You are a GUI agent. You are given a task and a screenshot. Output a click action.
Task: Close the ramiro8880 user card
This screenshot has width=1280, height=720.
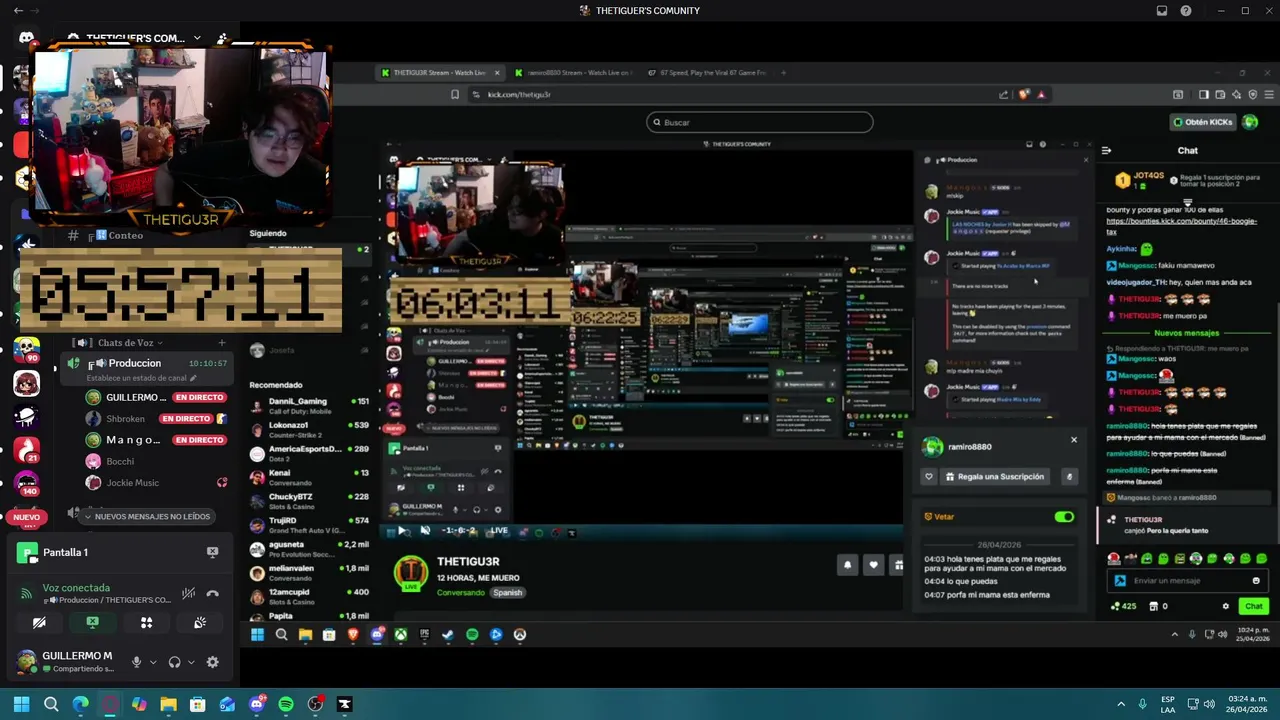[1074, 439]
